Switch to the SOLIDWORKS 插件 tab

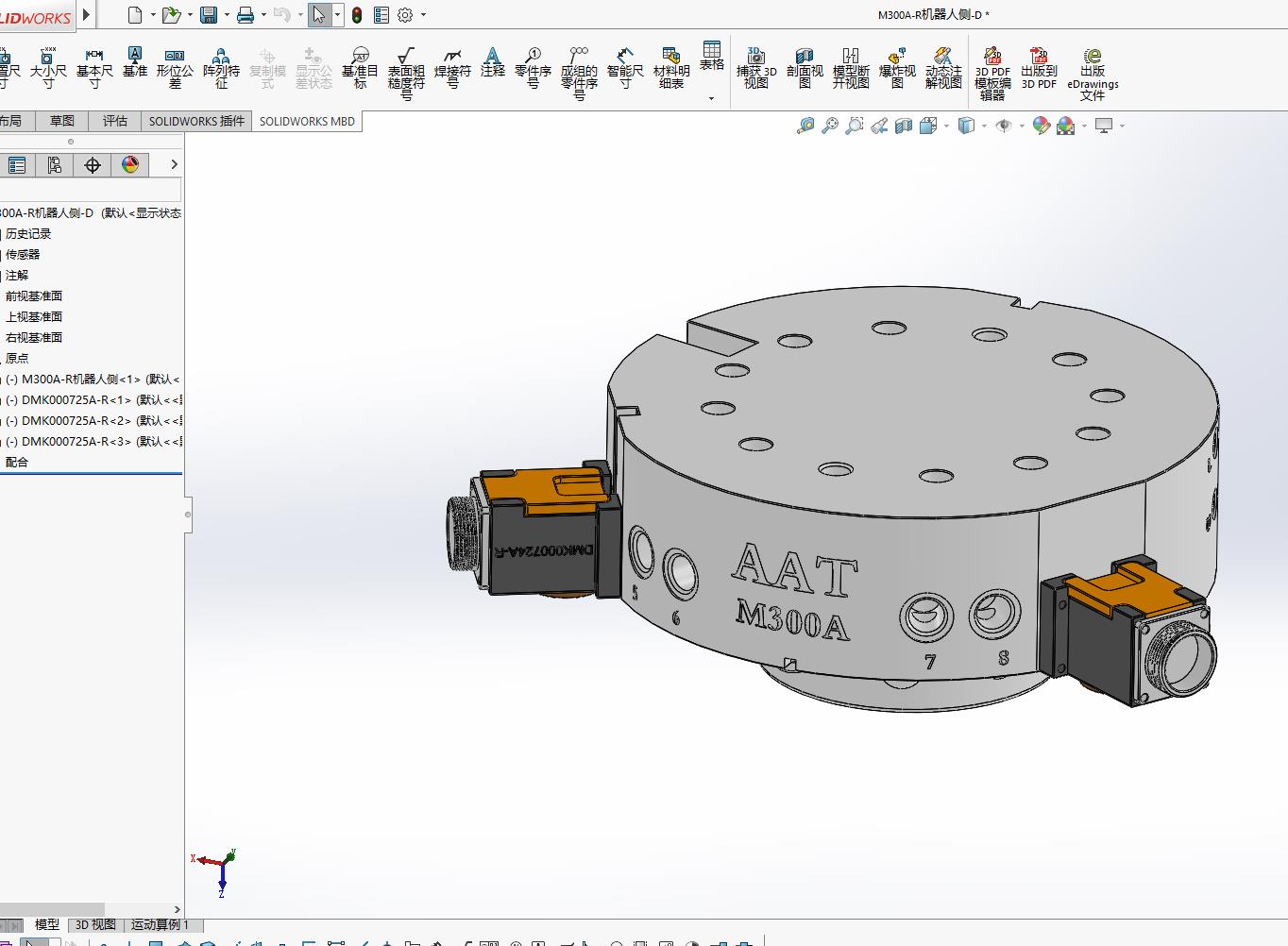click(196, 121)
